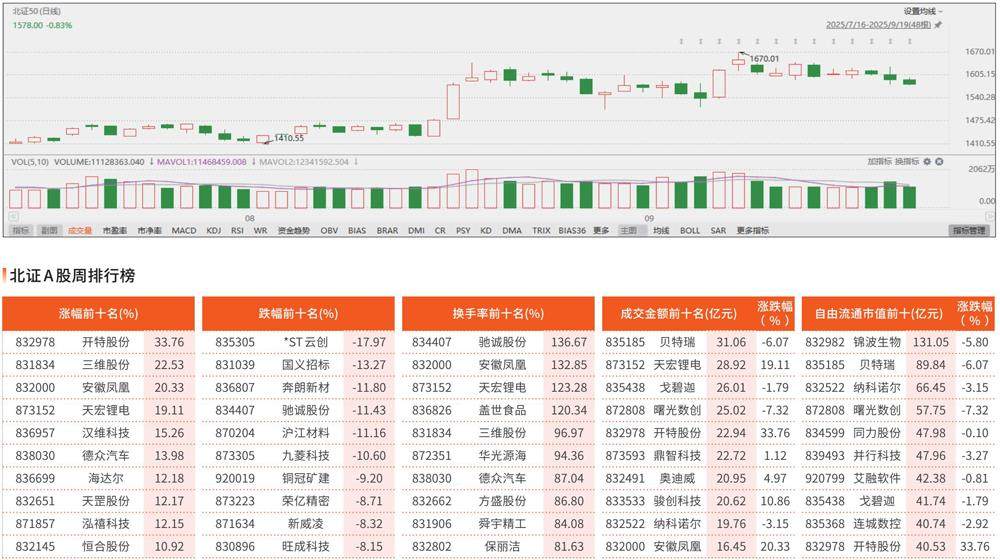Select the DMI indicator tab

(416, 230)
